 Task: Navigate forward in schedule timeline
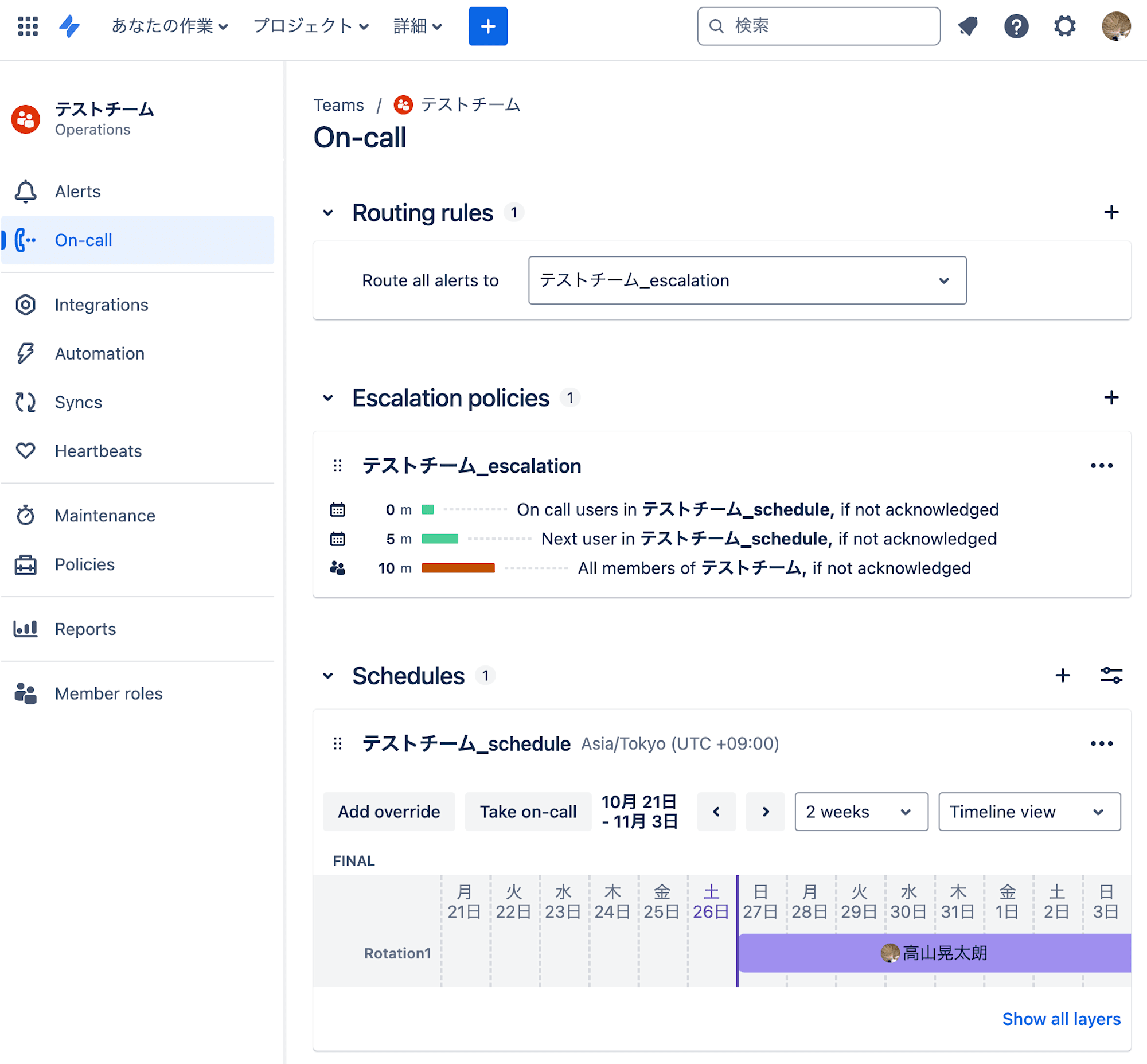coord(765,811)
